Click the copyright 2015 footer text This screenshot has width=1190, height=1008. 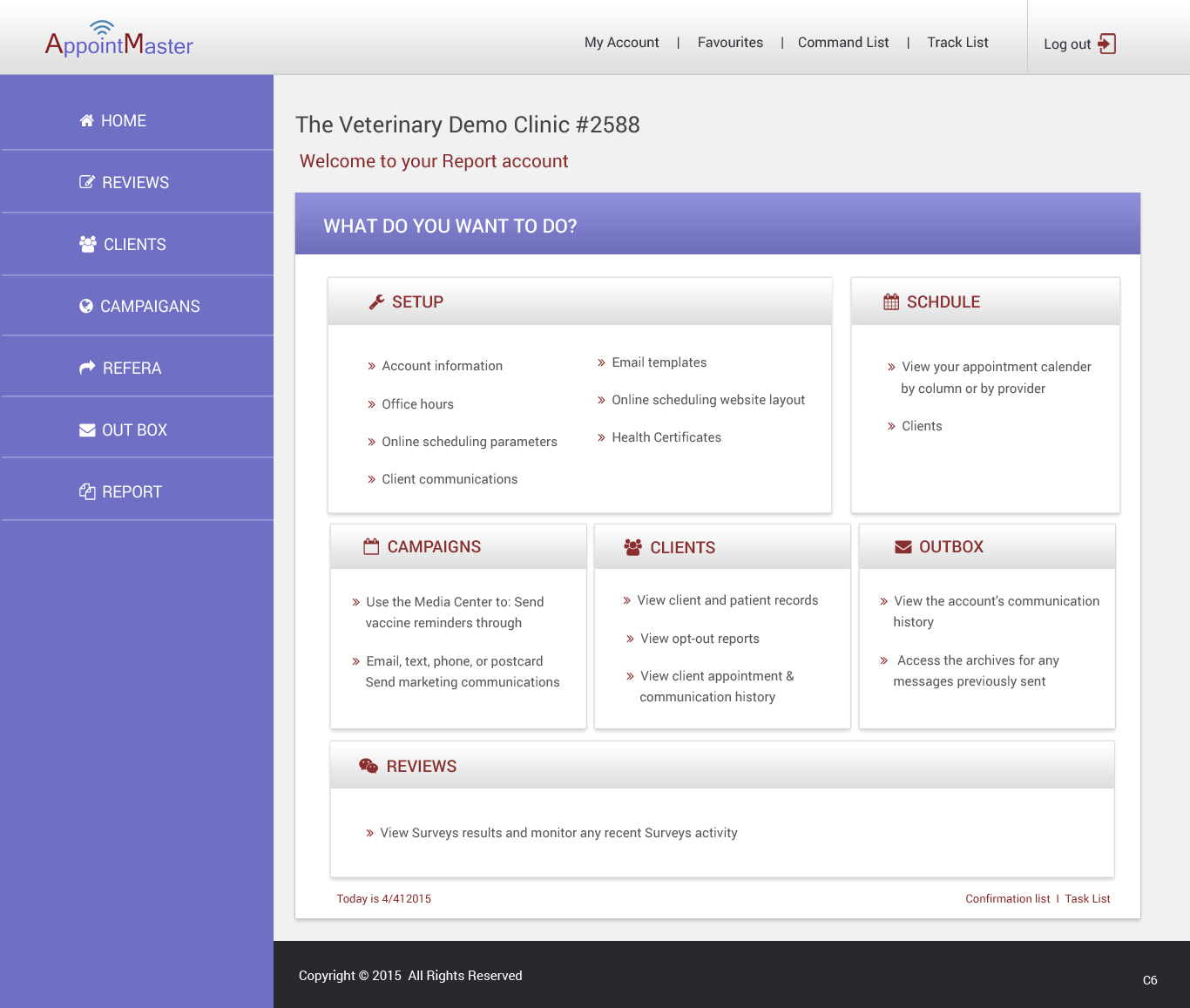pyautogui.click(x=410, y=976)
